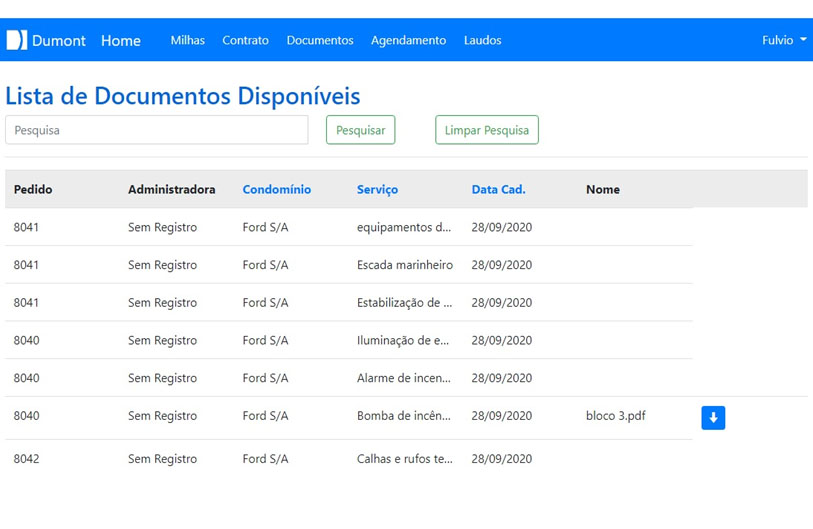Click the bloco 3.pdf file name
The image size is (813, 529).
pos(615,415)
